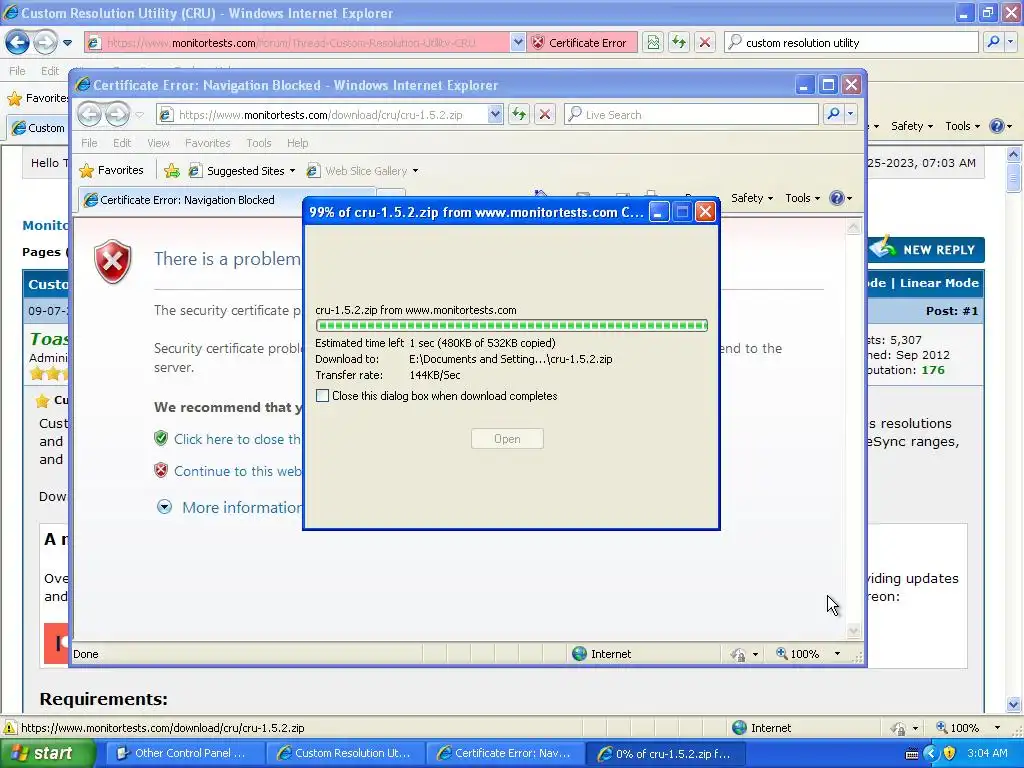Tick Close this dialog box when download completes

pos(322,396)
